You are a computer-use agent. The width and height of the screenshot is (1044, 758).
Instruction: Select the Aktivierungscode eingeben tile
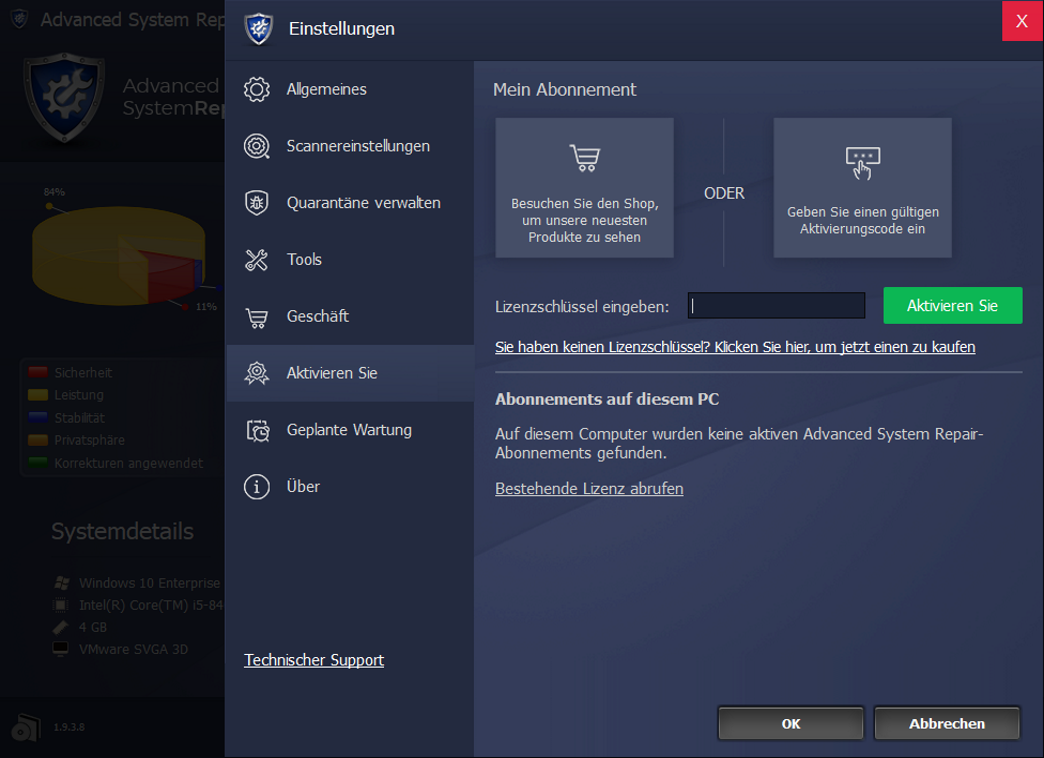(863, 188)
